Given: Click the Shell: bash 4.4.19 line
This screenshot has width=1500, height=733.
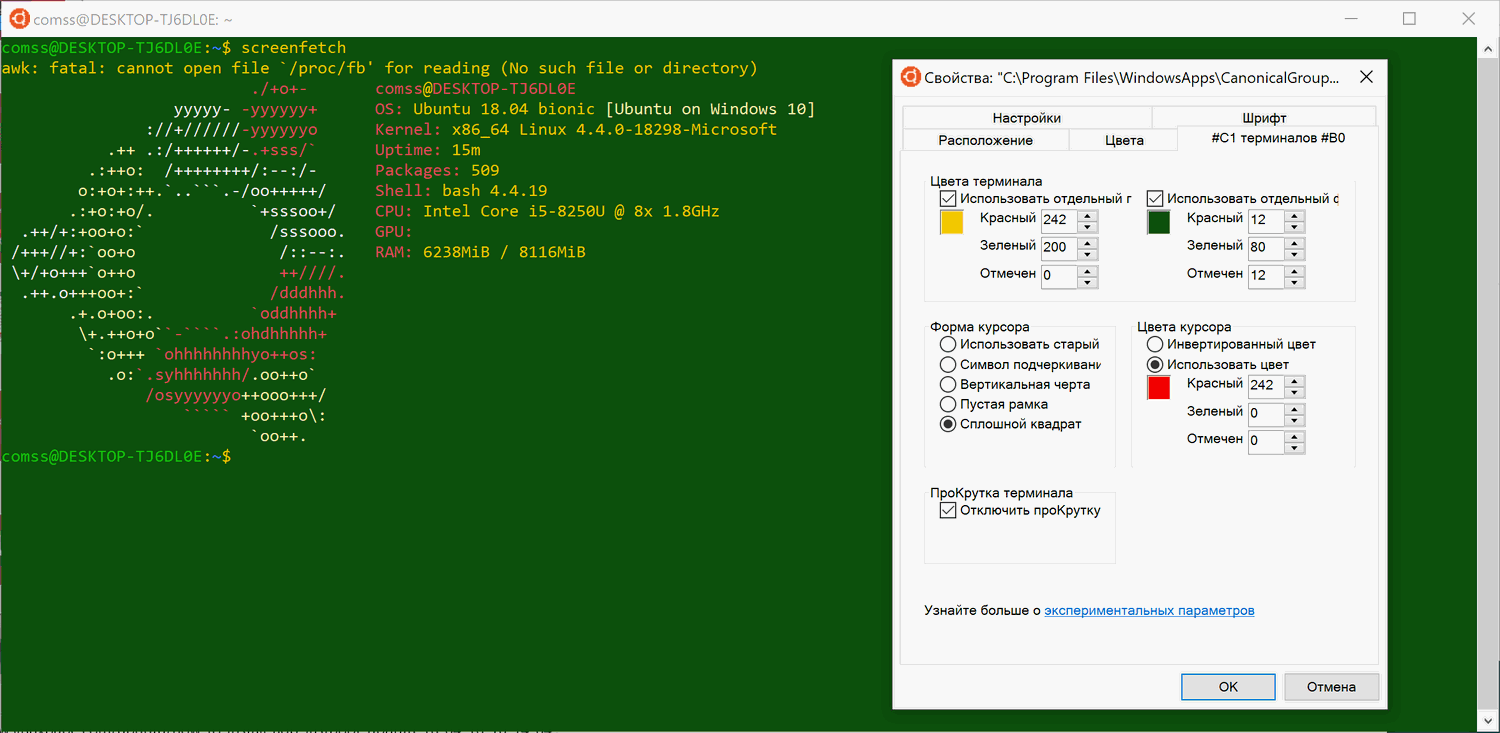Looking at the screenshot, I should pyautogui.click(x=461, y=191).
